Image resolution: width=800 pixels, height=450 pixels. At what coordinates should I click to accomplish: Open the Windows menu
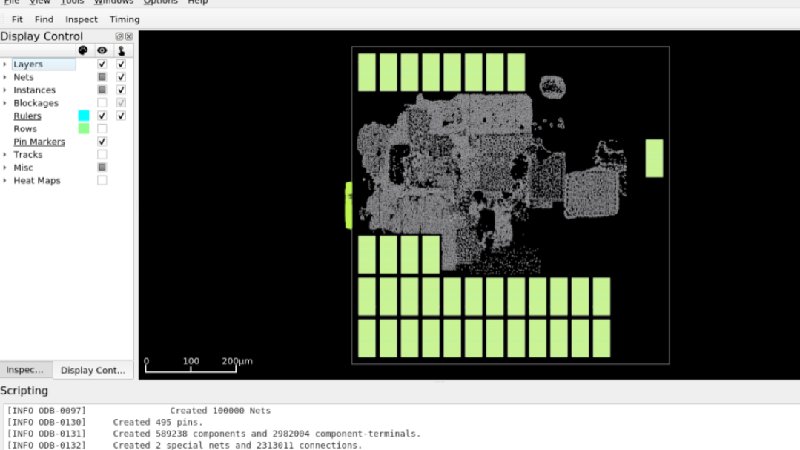click(113, 2)
